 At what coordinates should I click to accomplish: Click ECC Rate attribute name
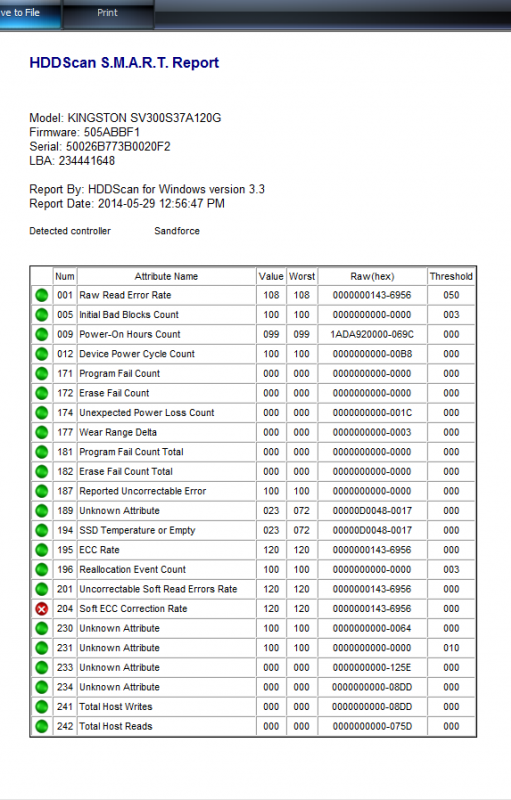click(99, 549)
